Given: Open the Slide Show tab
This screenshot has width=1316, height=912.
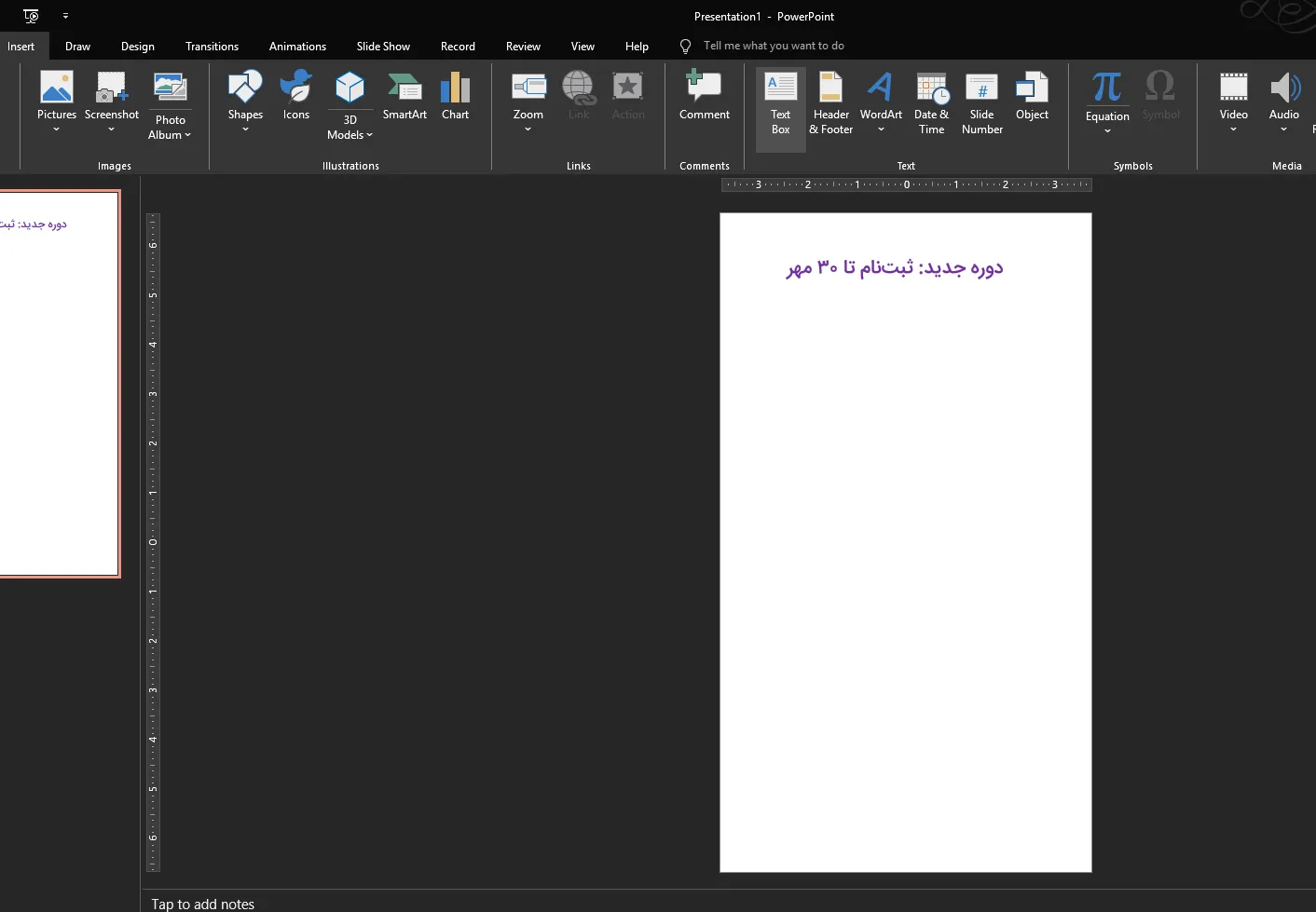Looking at the screenshot, I should (x=383, y=47).
